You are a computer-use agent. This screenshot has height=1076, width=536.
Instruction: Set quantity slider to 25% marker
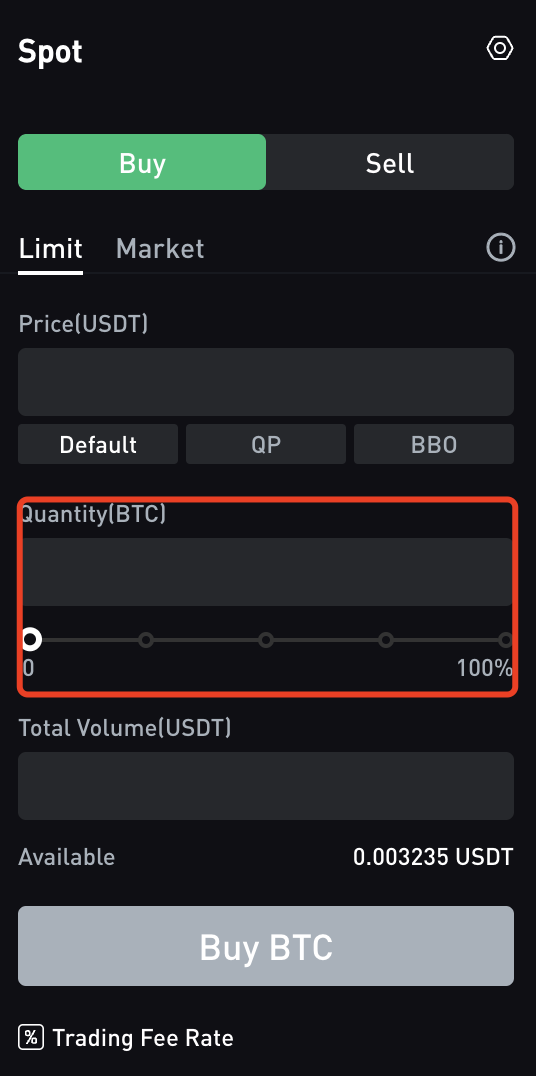click(x=145, y=640)
